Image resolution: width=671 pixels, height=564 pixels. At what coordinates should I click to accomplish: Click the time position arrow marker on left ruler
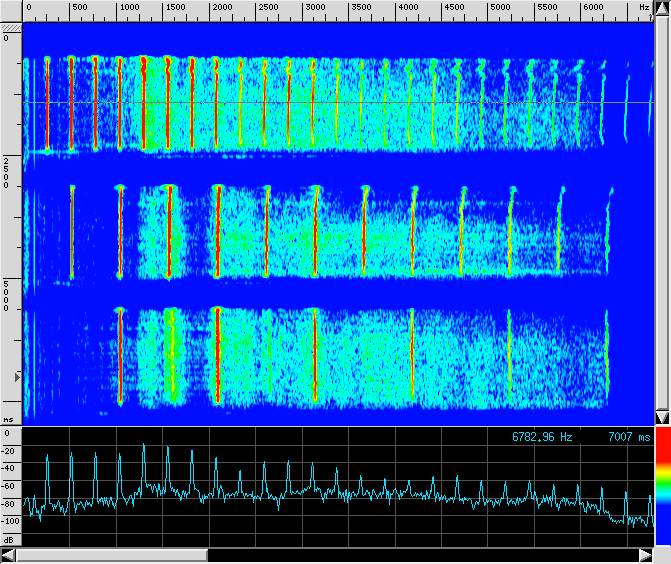[16, 376]
